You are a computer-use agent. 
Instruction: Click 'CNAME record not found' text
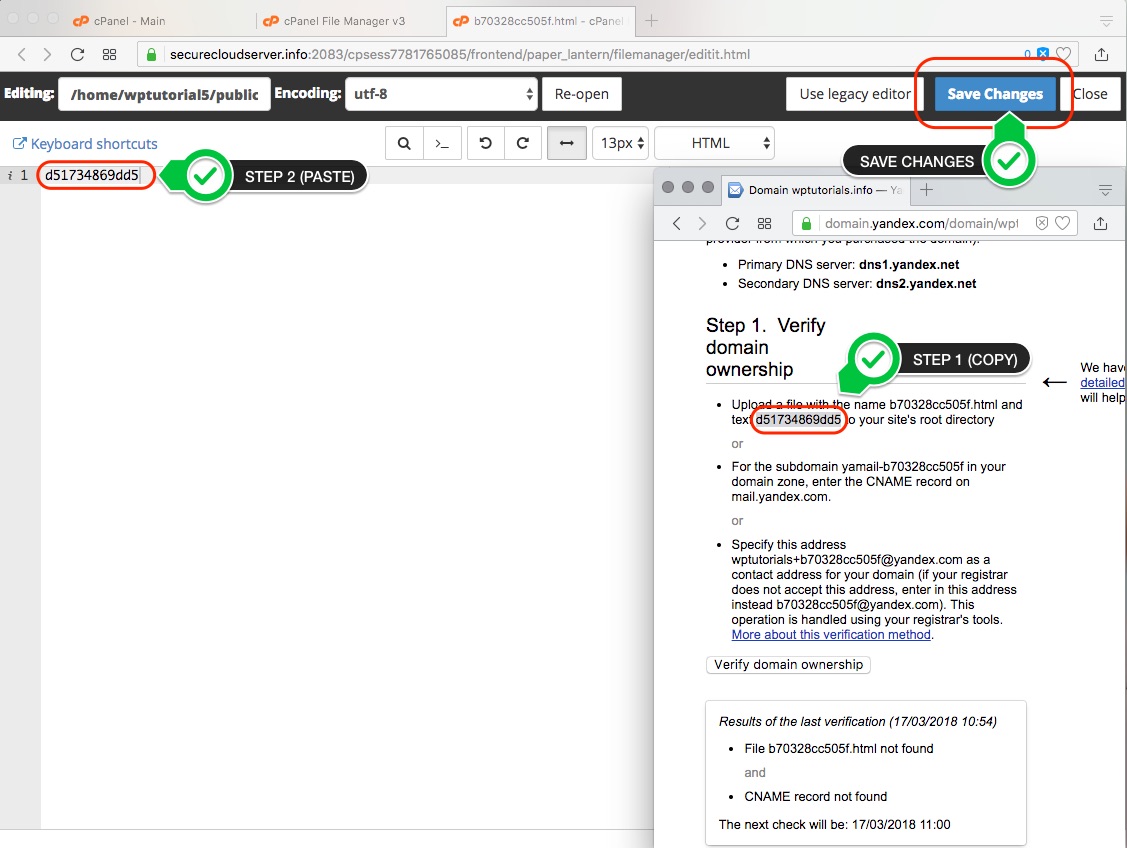click(816, 797)
